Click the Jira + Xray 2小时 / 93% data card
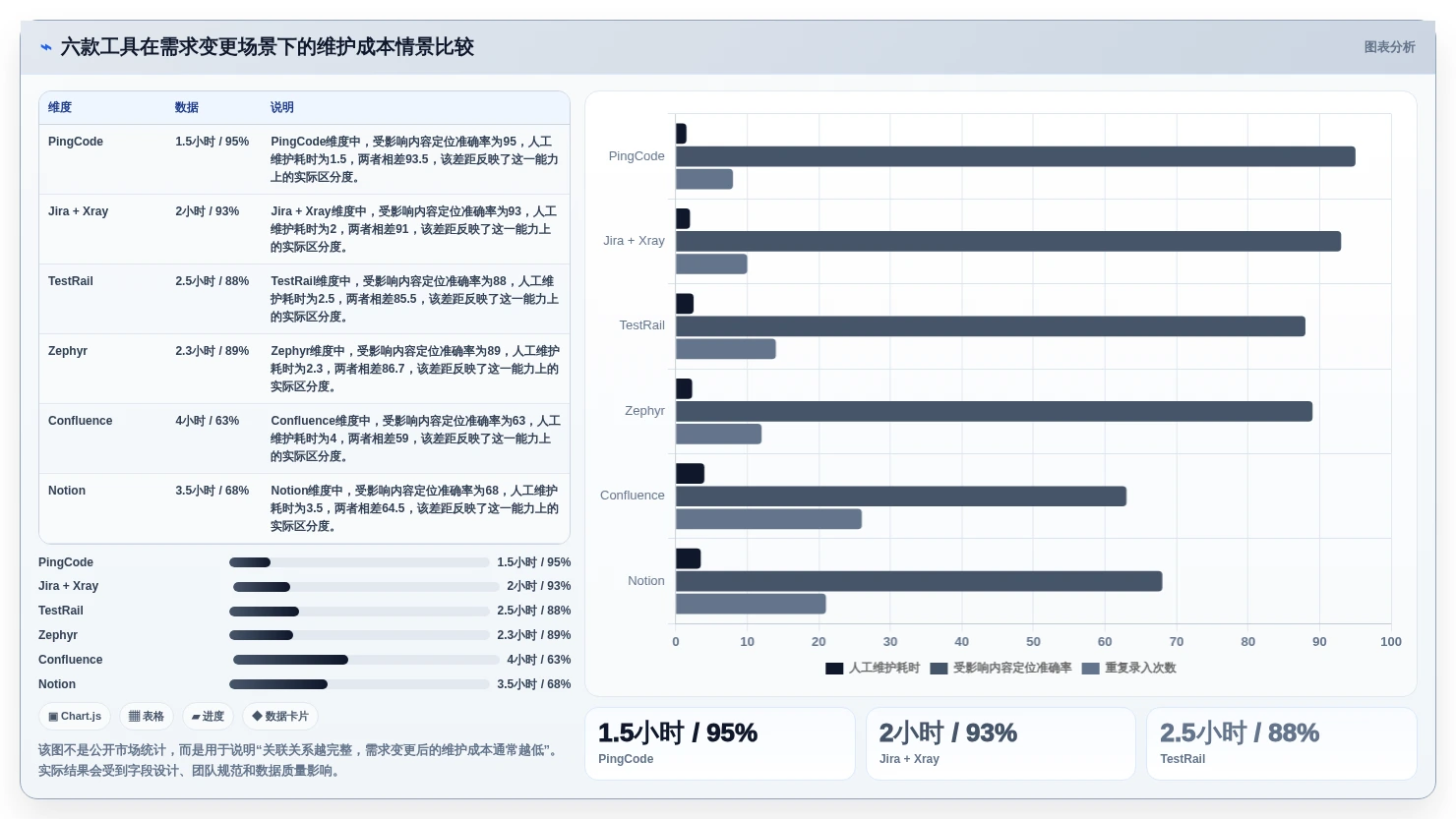The height and width of the screenshot is (819, 1456). (x=1001, y=744)
